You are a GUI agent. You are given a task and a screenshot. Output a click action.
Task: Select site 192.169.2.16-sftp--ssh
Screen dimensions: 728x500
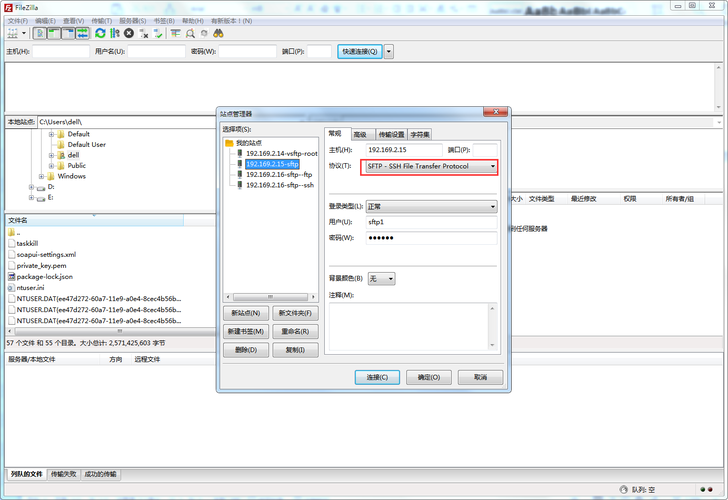click(280, 185)
